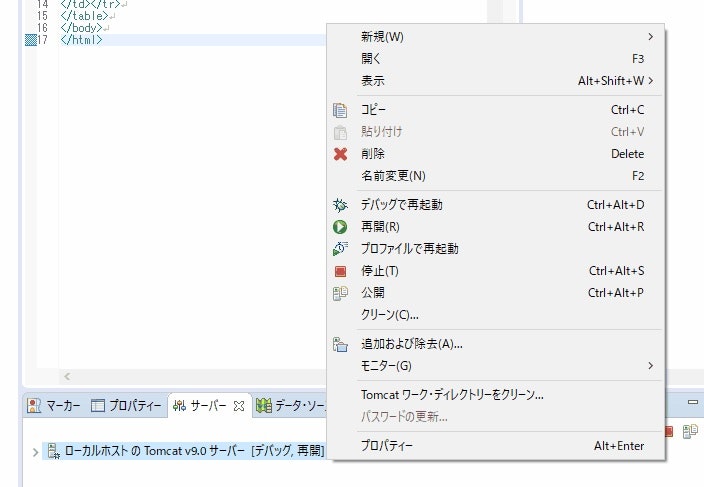The image size is (704, 487).
Task: Expand the Tomcat v9.0 server tree node
Action: click(x=35, y=452)
